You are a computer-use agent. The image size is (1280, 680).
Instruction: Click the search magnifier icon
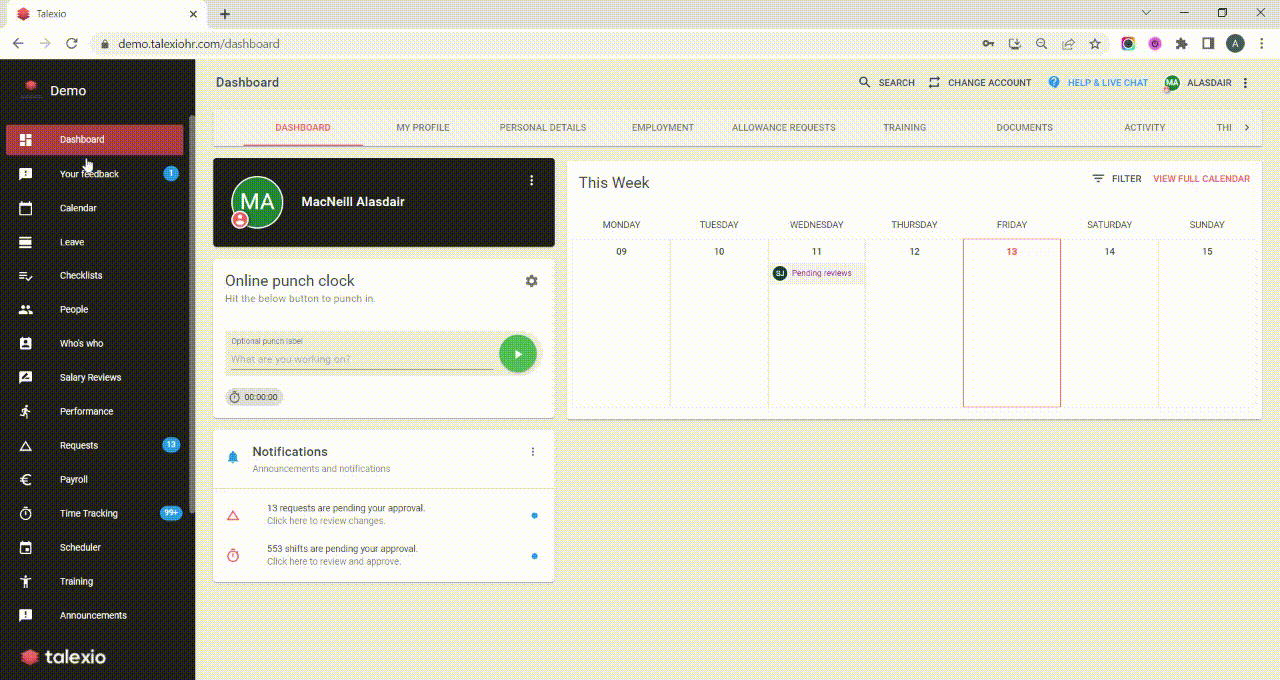pyautogui.click(x=865, y=83)
